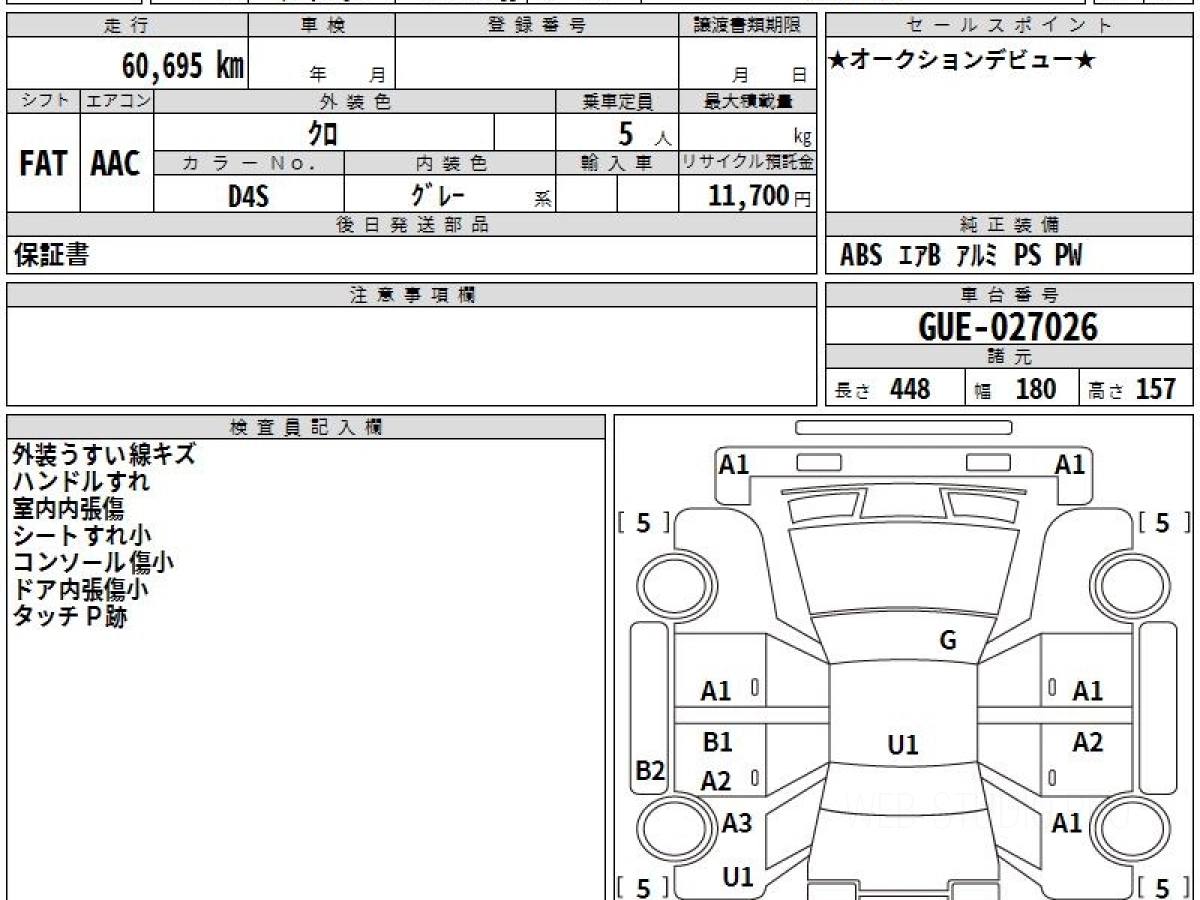The image size is (1200, 900).
Task: Click the エアコン header cell
Action: click(117, 101)
